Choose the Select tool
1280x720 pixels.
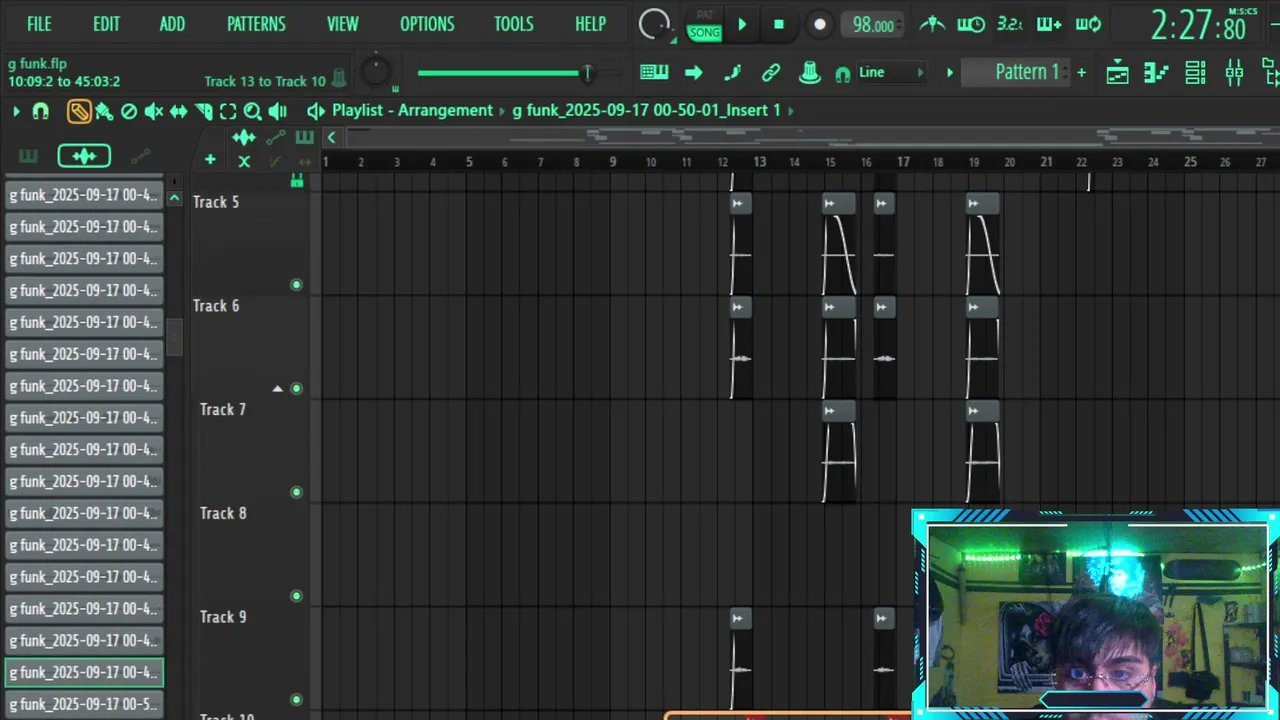[x=228, y=111]
